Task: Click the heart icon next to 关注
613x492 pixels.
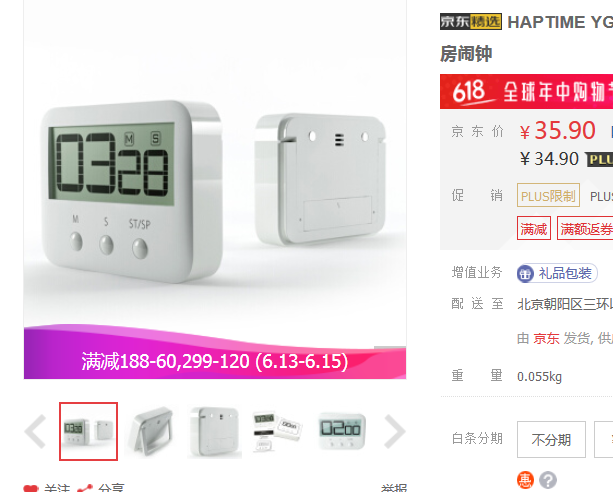Action: 31,488
